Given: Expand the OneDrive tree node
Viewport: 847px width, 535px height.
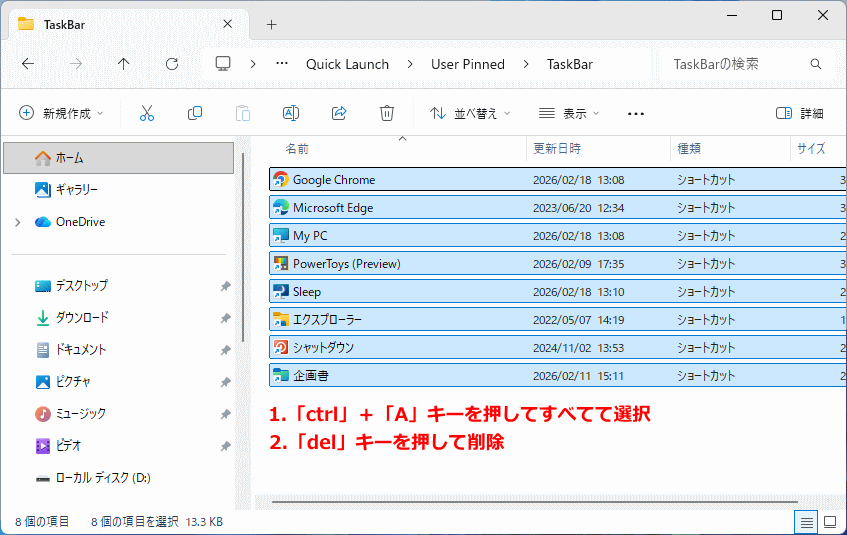Looking at the screenshot, I should 18,222.
